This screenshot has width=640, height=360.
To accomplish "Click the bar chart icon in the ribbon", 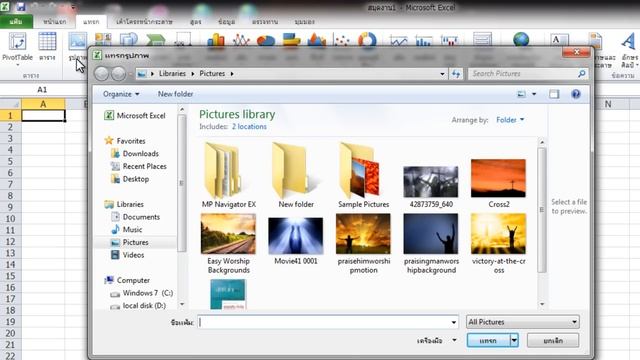I will [291, 41].
